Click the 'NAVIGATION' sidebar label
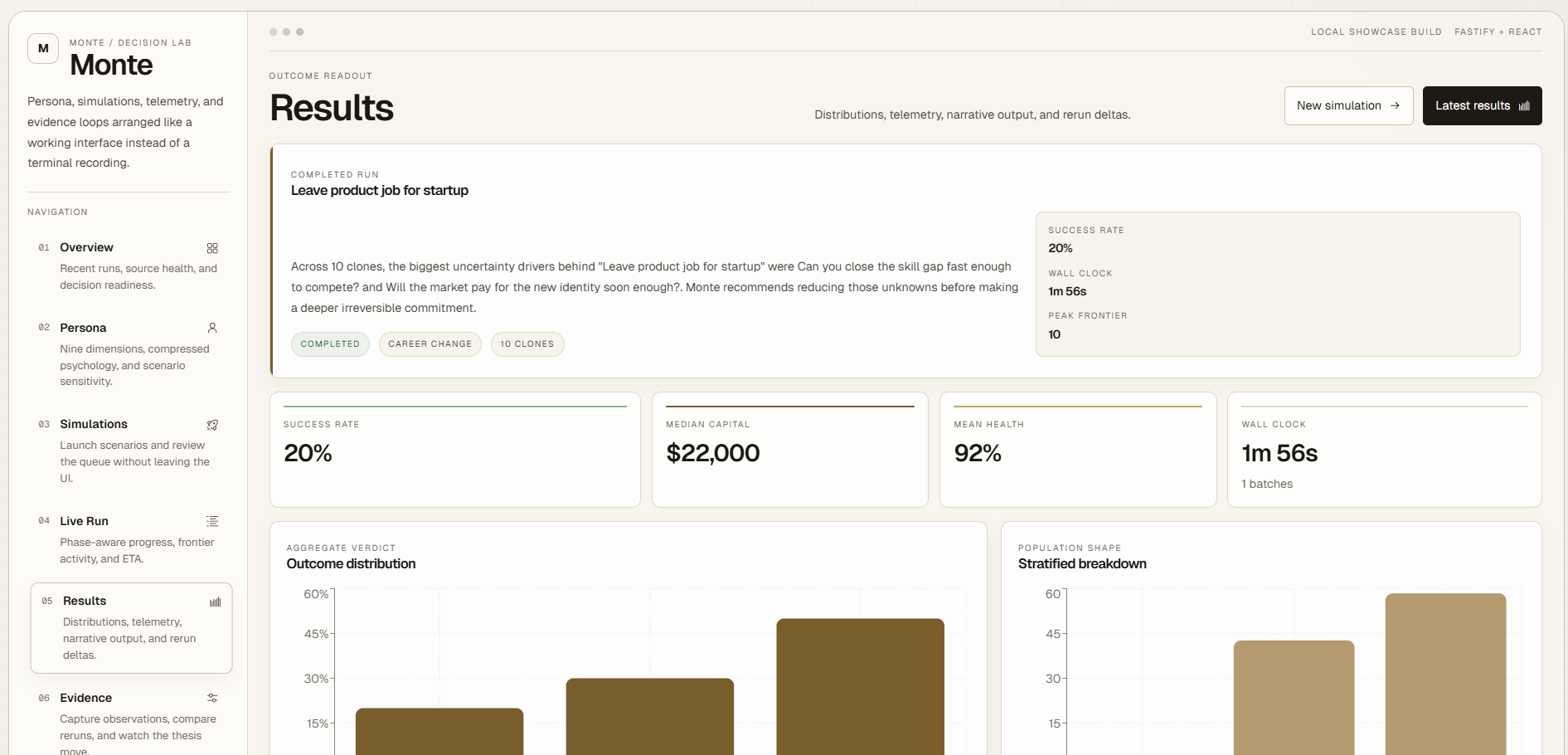Image resolution: width=1568 pixels, height=755 pixels. pos(57,212)
